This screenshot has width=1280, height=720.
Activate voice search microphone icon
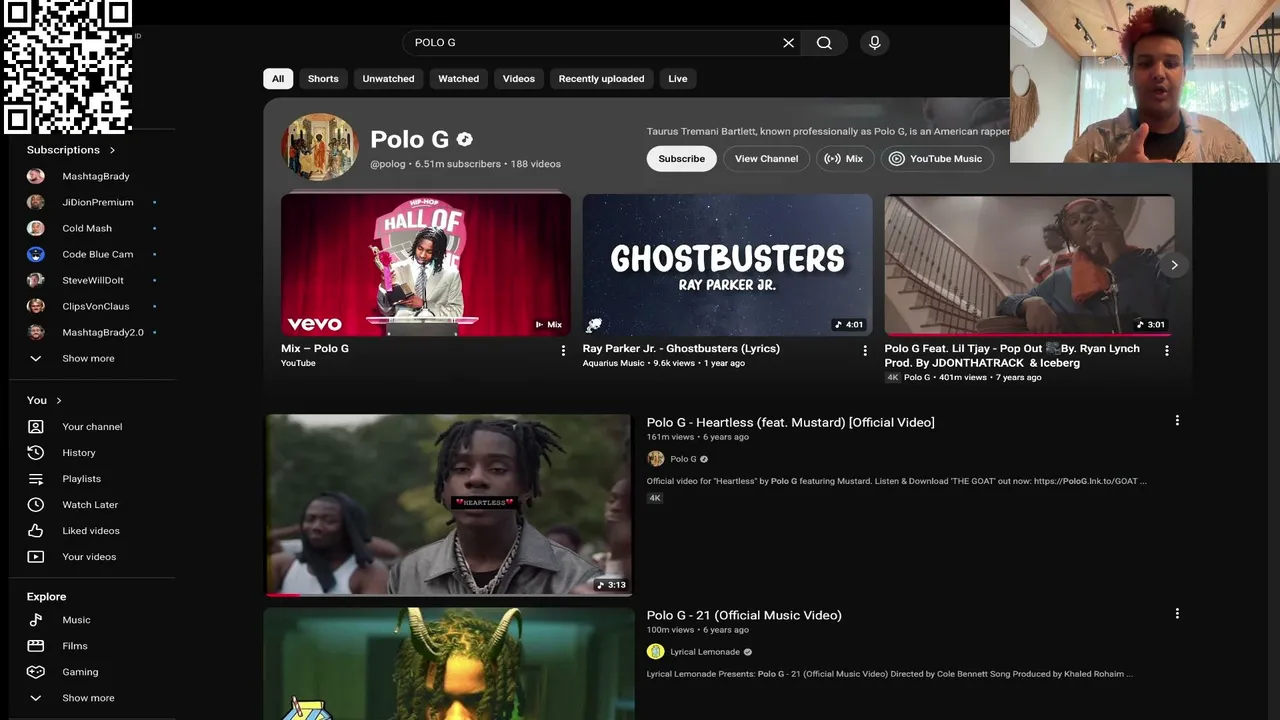[874, 43]
